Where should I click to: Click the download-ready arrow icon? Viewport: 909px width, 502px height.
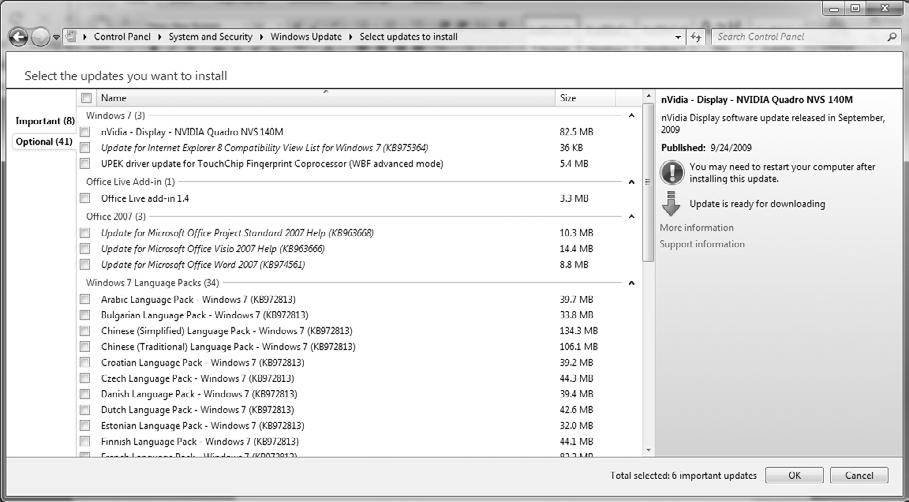click(671, 204)
